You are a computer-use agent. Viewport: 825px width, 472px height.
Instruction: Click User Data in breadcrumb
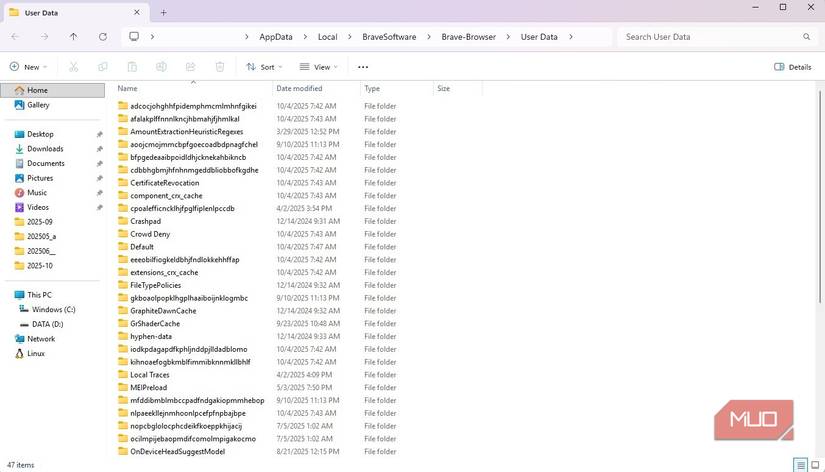539,37
